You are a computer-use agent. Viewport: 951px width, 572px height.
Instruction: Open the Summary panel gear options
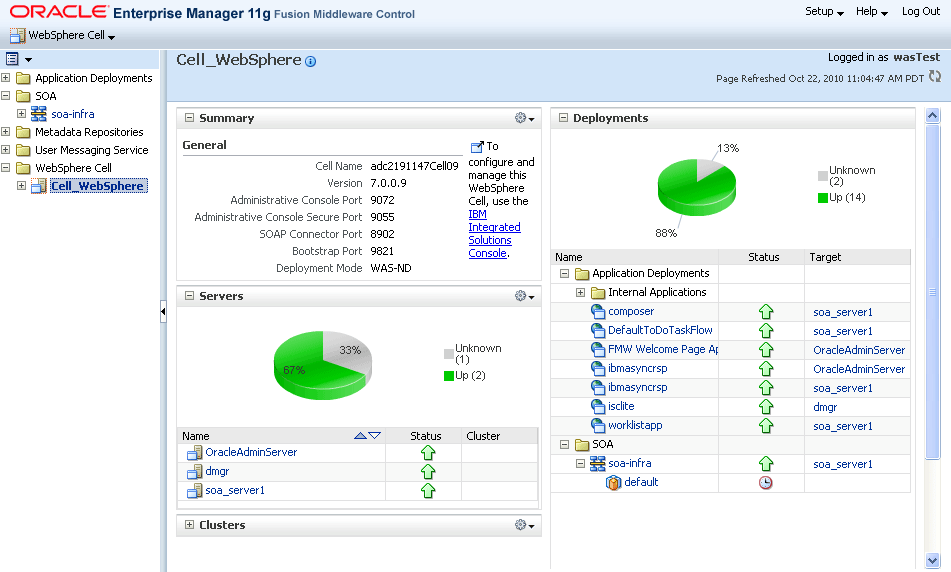pyautogui.click(x=525, y=118)
